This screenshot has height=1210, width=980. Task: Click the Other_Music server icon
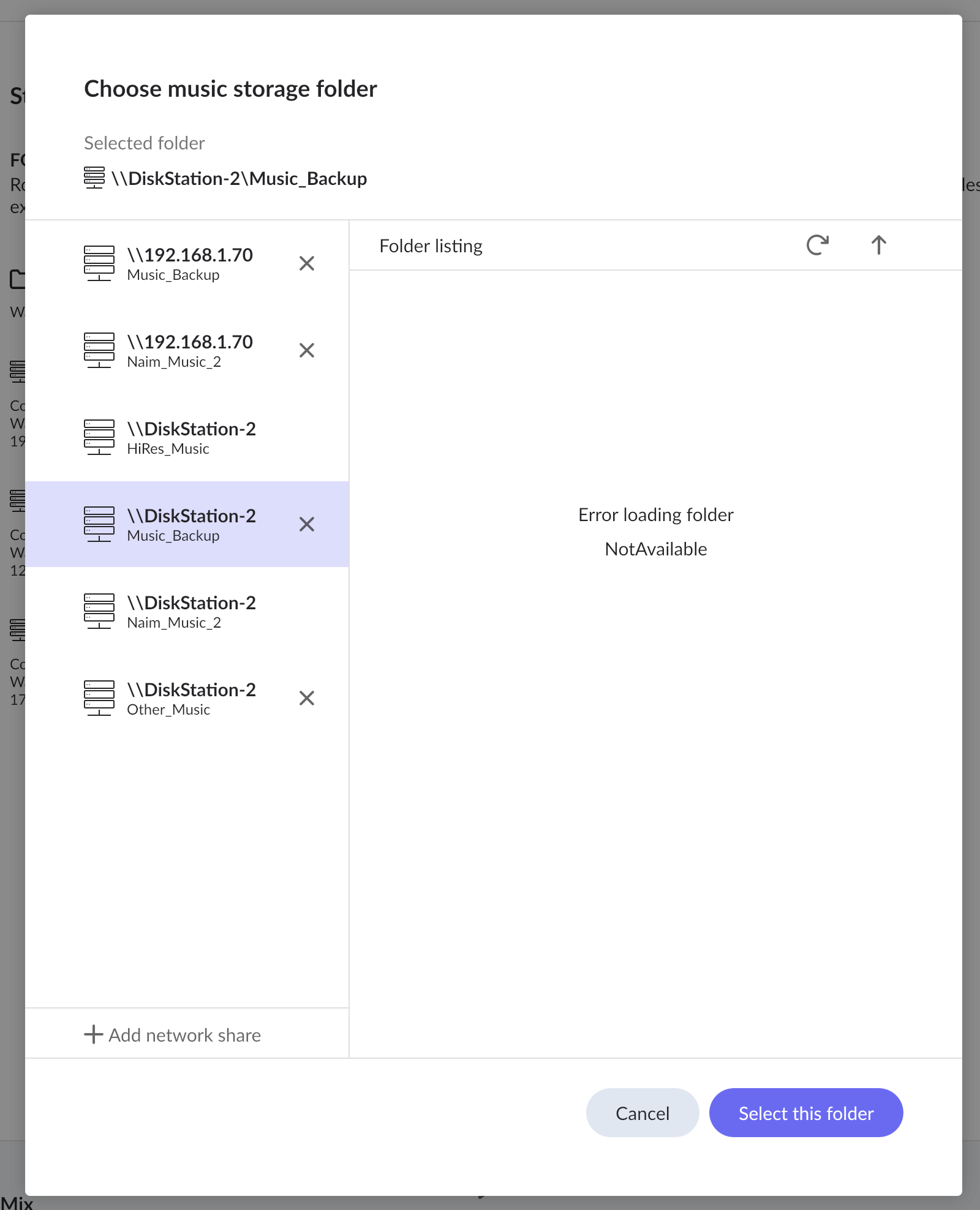(x=99, y=698)
